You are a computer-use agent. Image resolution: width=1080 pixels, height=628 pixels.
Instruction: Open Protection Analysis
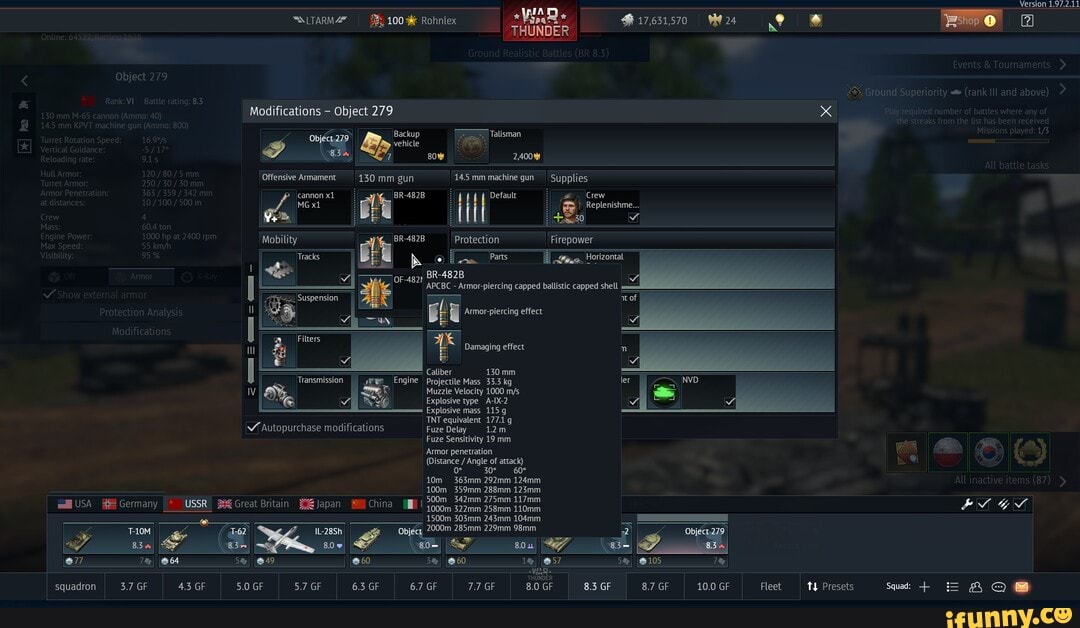click(142, 312)
